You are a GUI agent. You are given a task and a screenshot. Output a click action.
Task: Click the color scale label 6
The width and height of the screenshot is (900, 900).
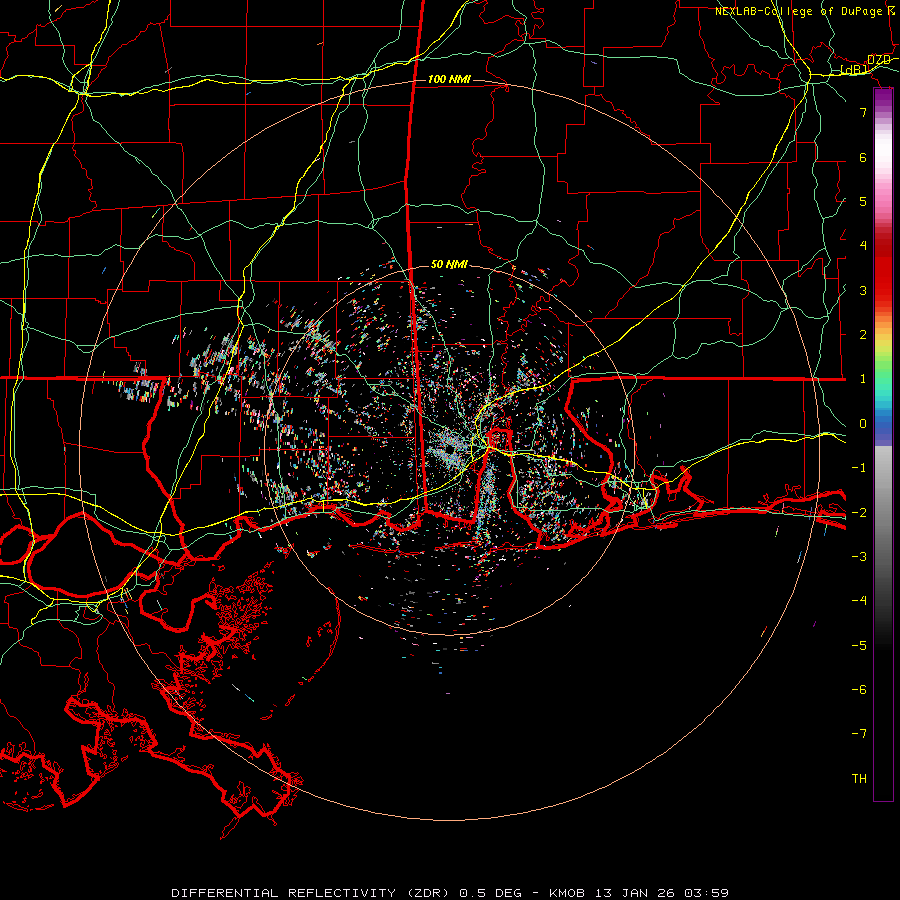click(x=863, y=157)
